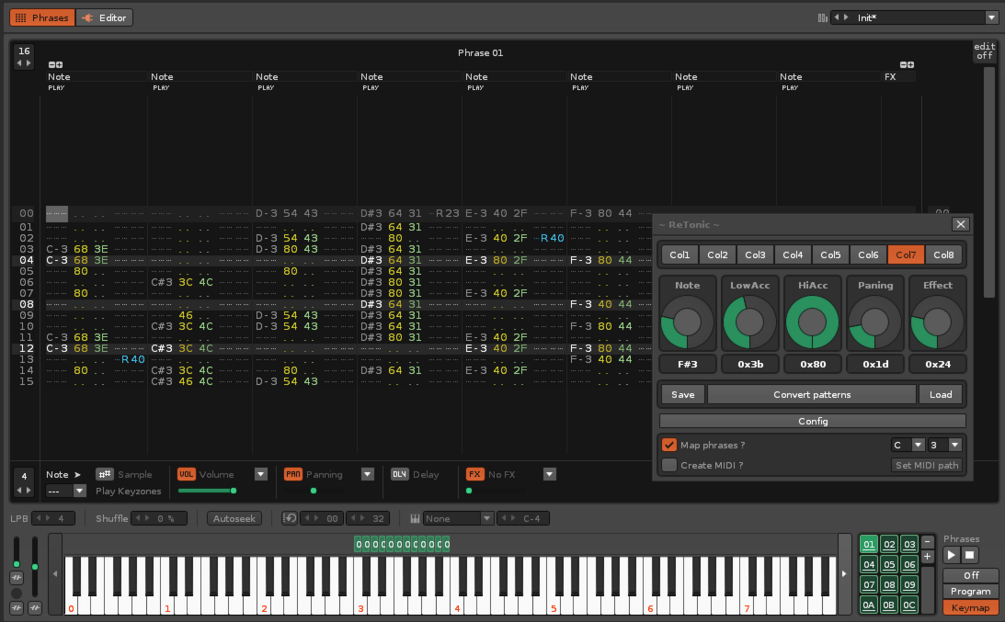Select phrase slot 02
This screenshot has width=1005, height=622.
pyautogui.click(x=889, y=544)
